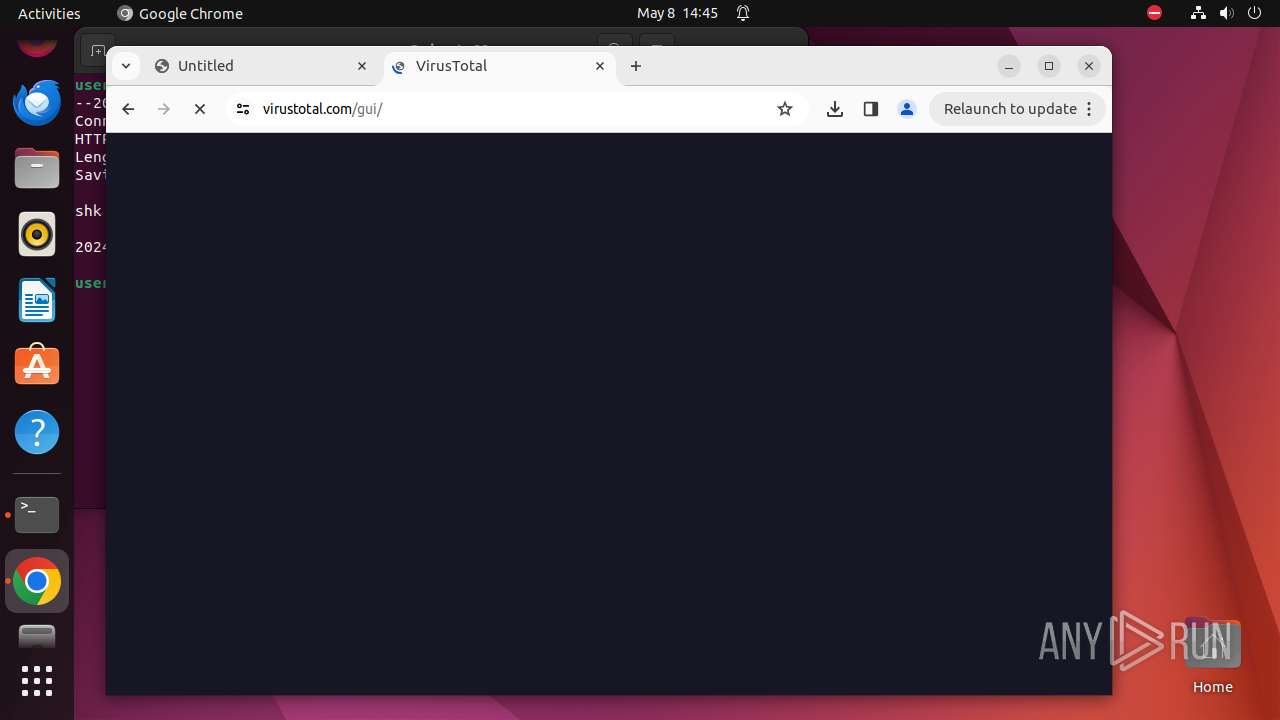Bookmark this tab with the star
The image size is (1280, 720).
click(785, 109)
